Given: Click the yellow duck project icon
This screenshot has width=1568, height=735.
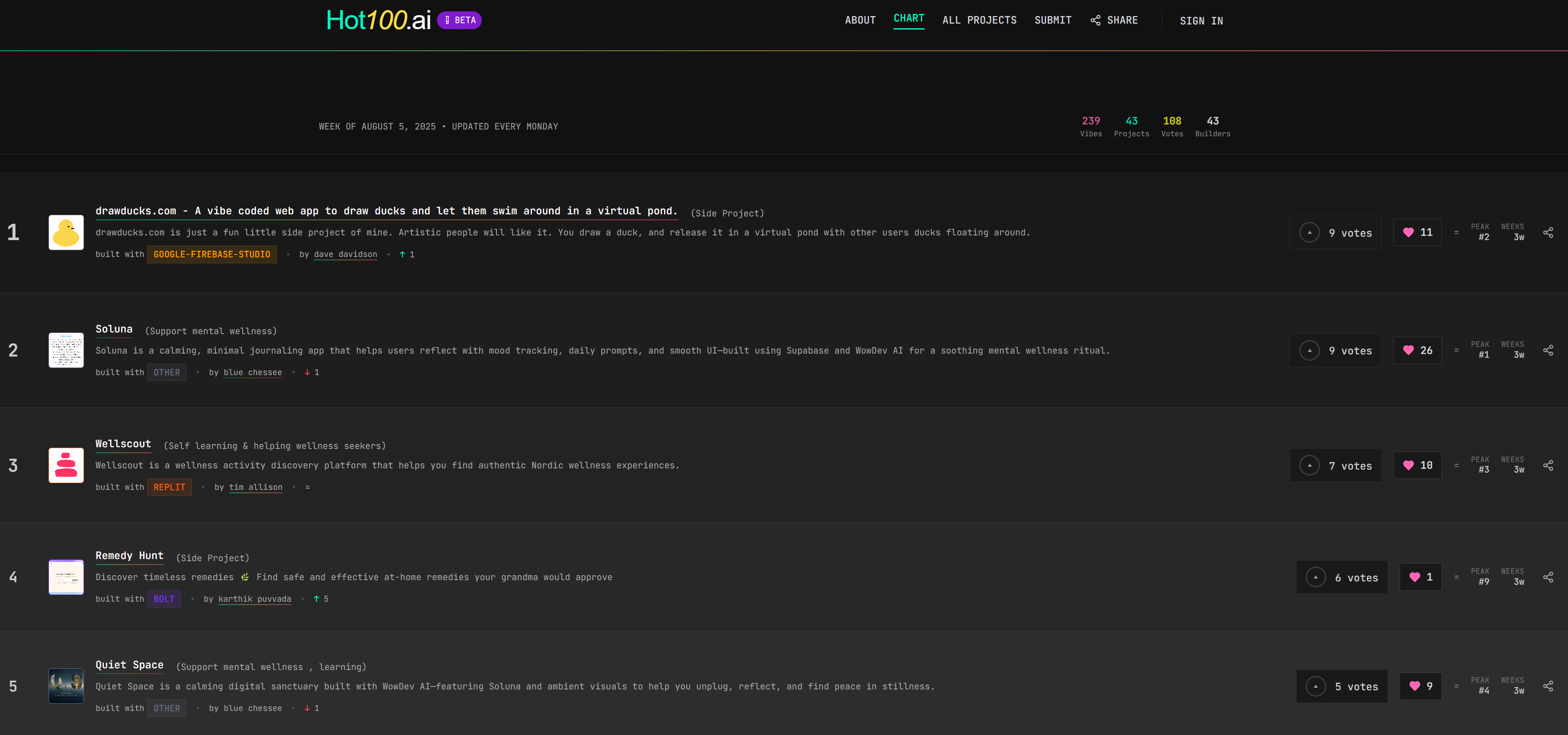Looking at the screenshot, I should [x=66, y=232].
